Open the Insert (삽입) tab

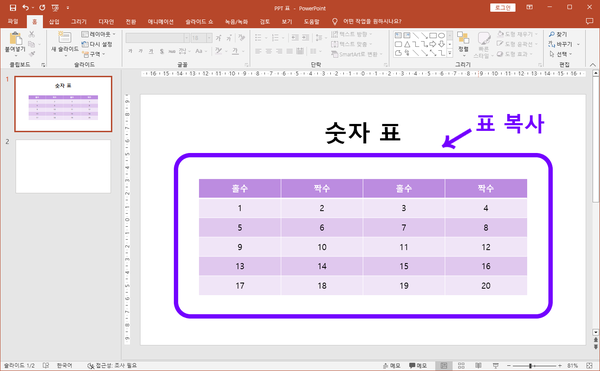(x=54, y=21)
